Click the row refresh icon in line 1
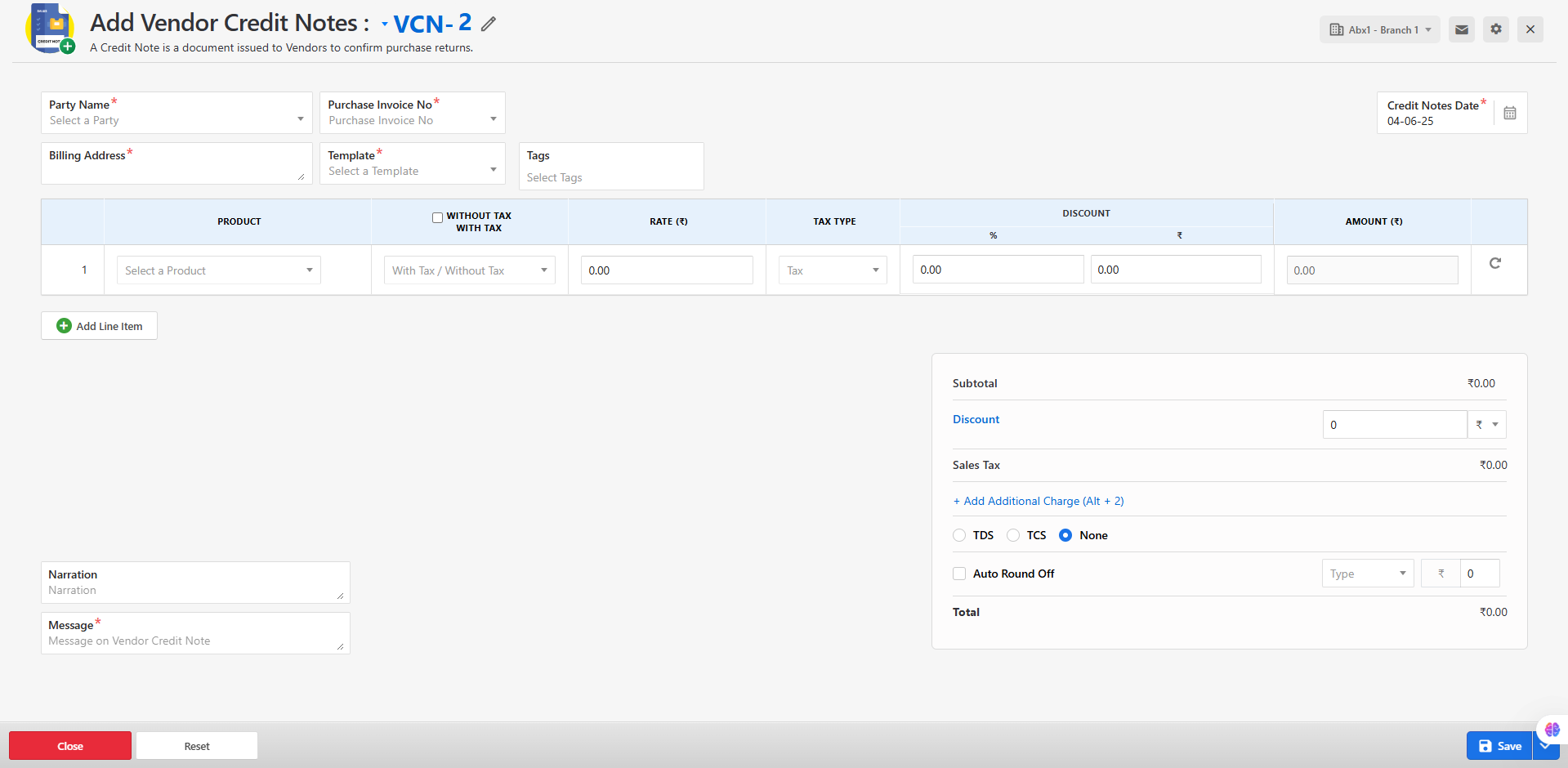1568x768 pixels. pos(1495,263)
